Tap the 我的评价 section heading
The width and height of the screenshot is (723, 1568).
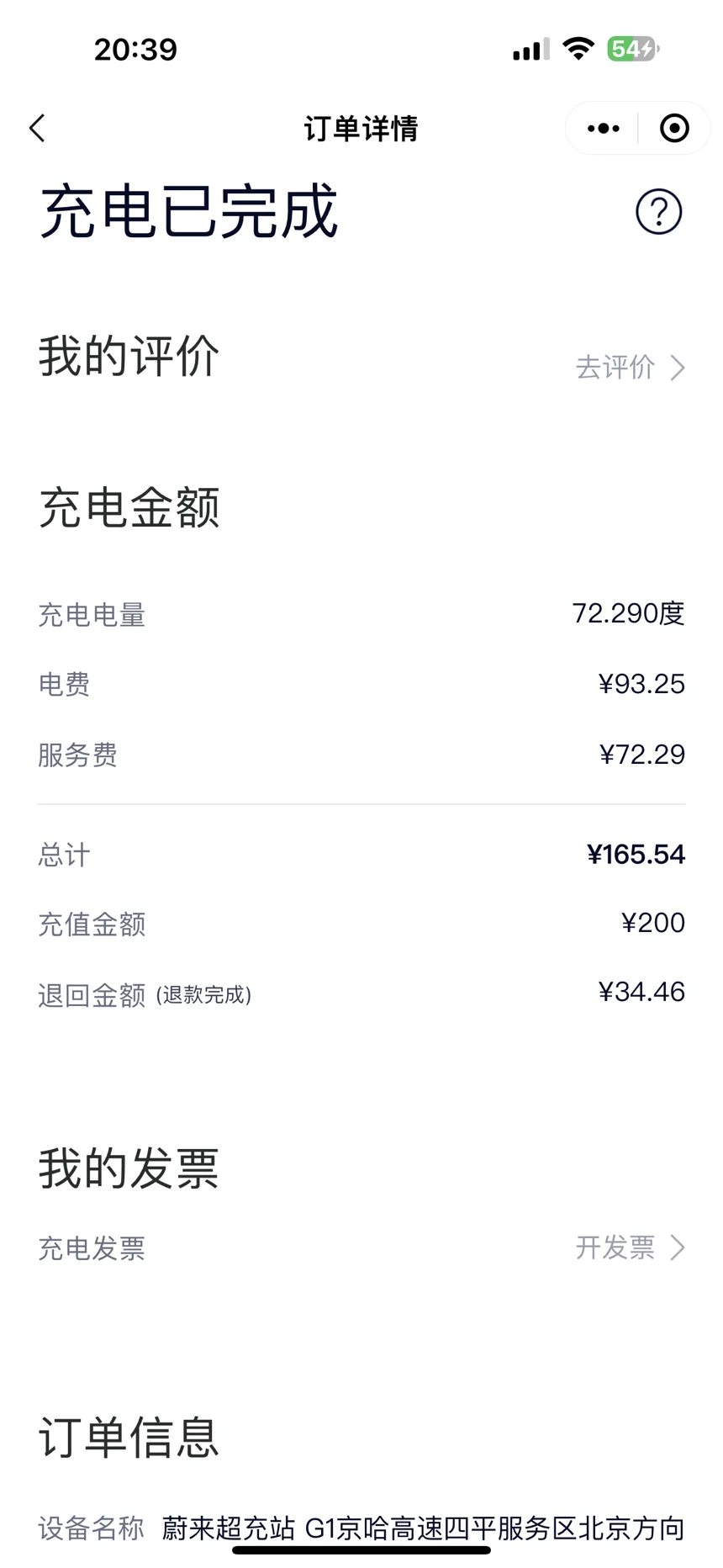129,356
